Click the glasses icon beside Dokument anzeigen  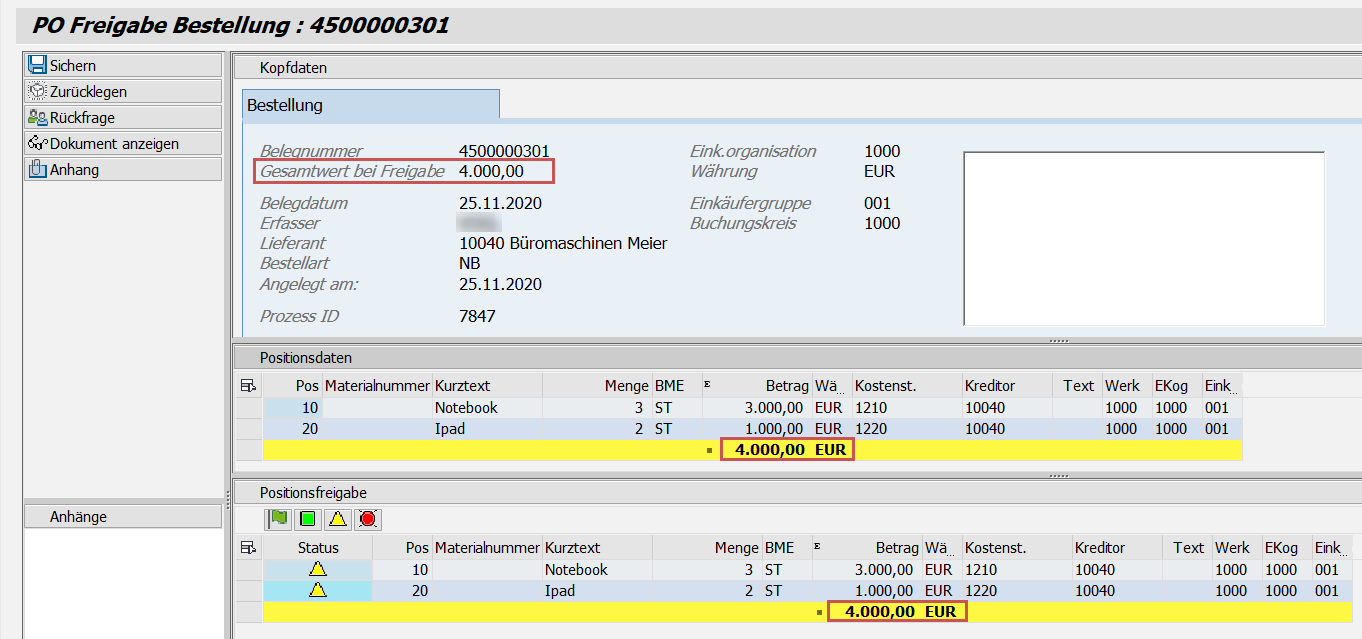click(x=37, y=143)
